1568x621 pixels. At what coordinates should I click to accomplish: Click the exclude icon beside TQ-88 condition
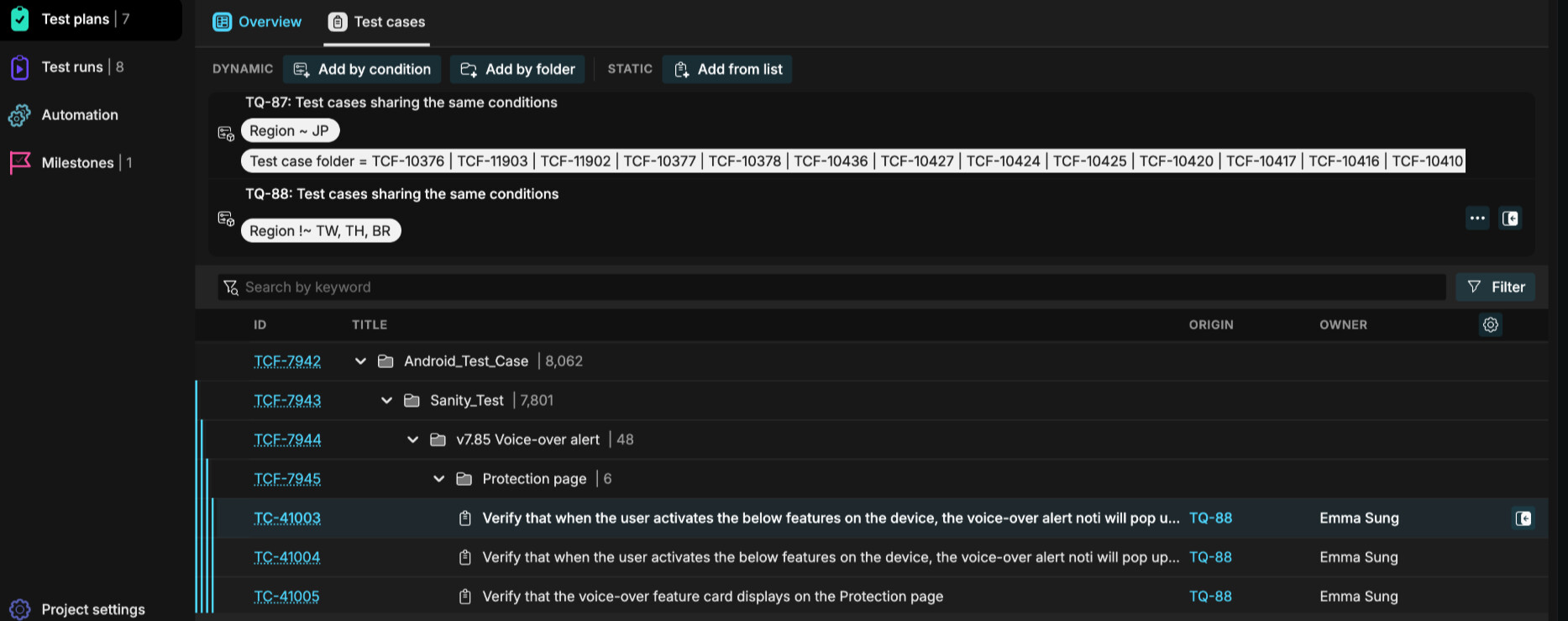[x=1510, y=218]
